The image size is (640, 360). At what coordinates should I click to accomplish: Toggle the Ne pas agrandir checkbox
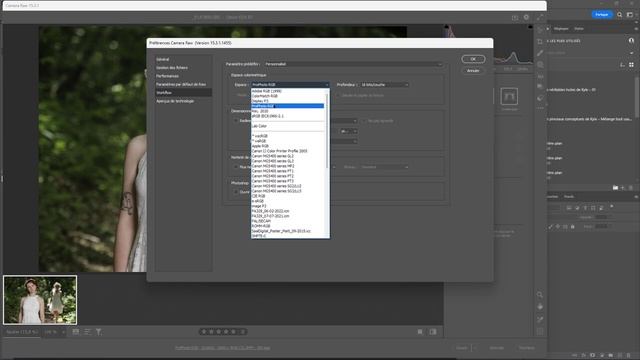(364, 121)
